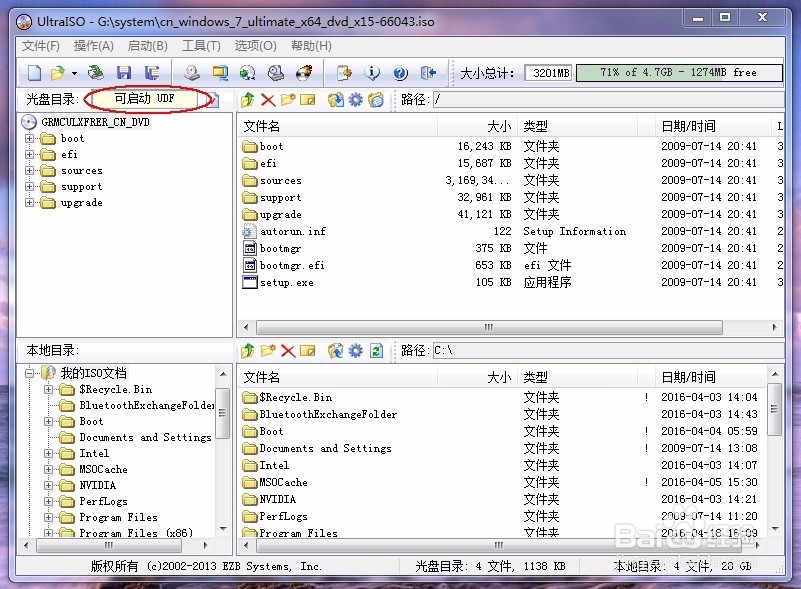
Task: Click the 日期/时间 column header in disc pane
Action: point(713,126)
